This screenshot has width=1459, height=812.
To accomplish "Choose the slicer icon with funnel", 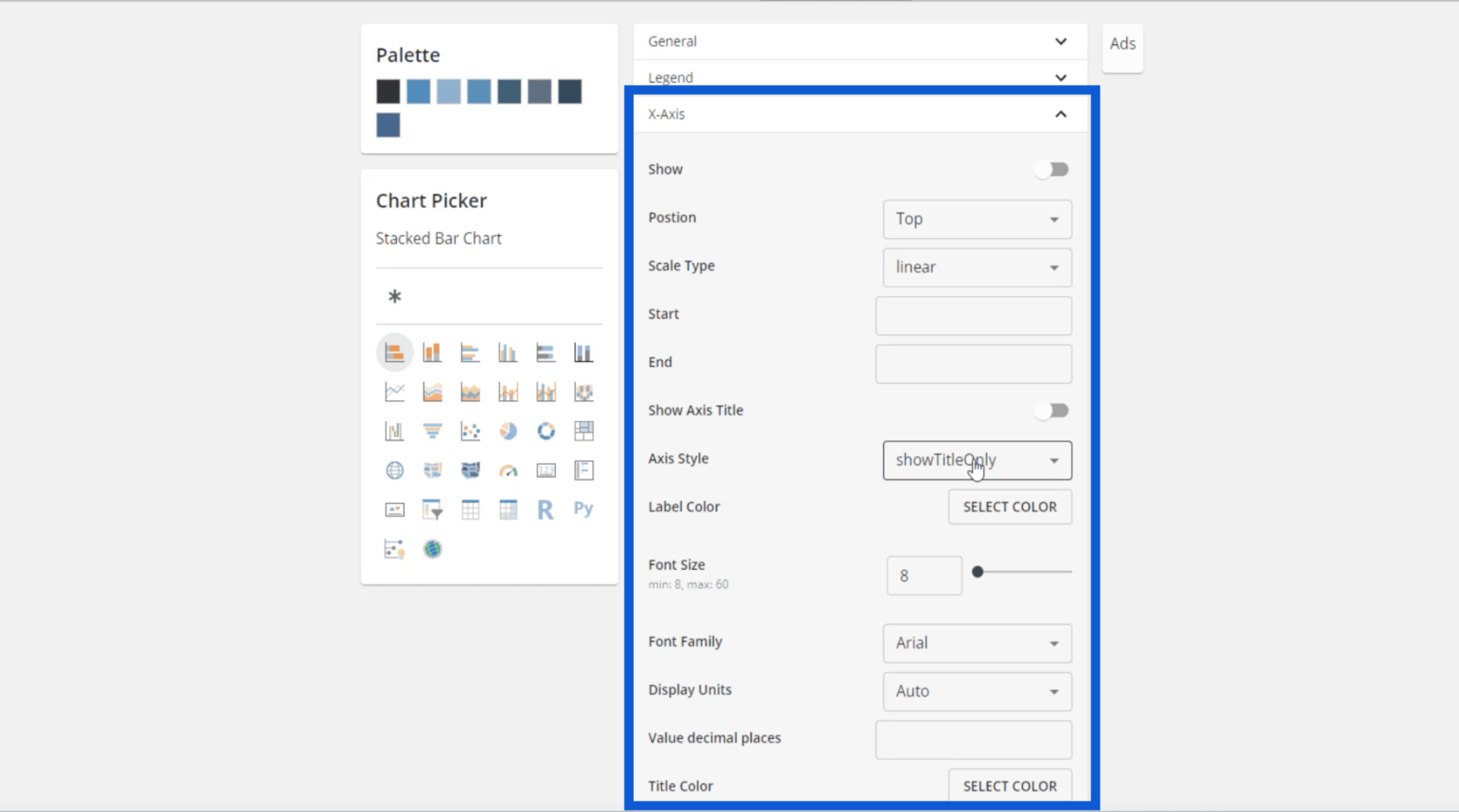I will coord(432,510).
